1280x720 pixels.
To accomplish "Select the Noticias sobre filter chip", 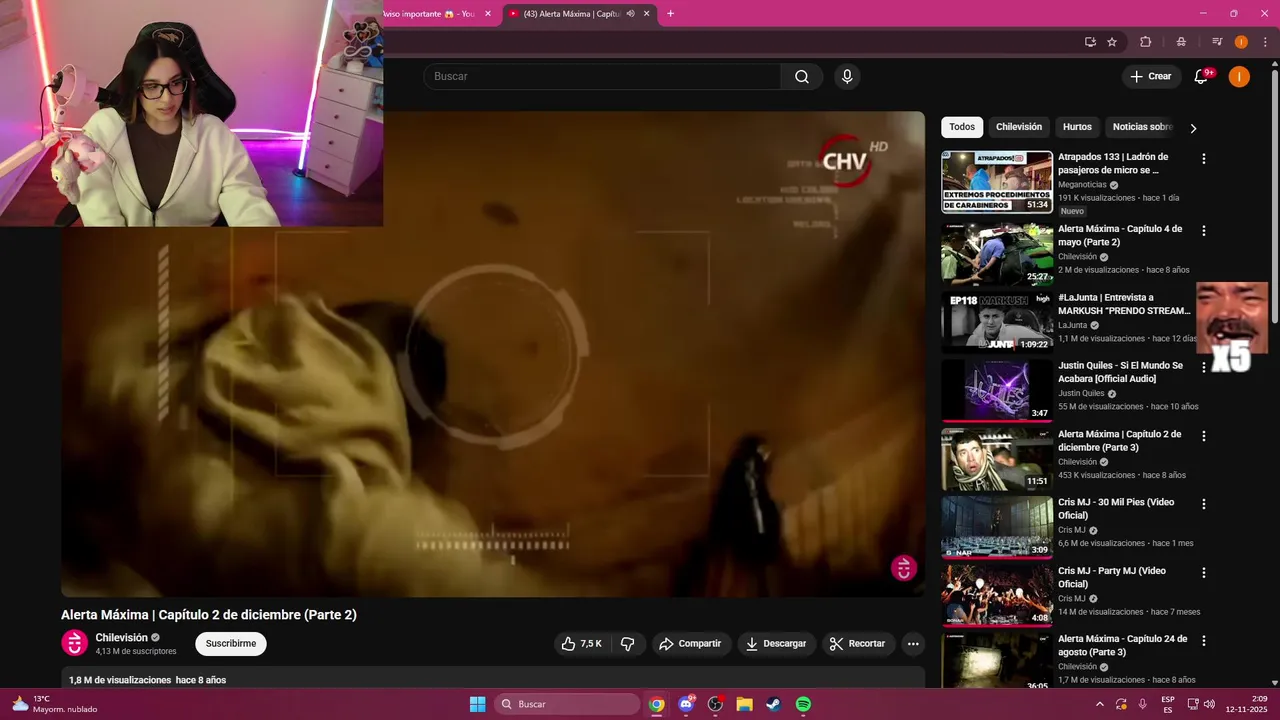I will (x=1142, y=127).
